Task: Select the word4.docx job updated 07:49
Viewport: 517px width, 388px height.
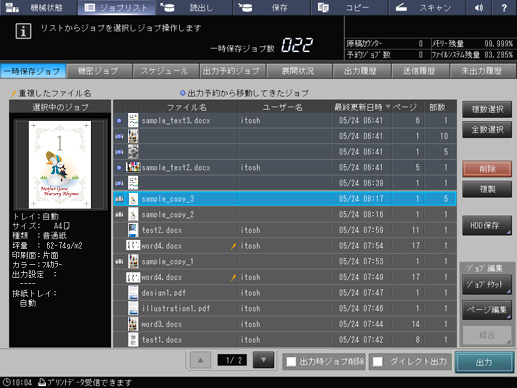Action: (x=285, y=277)
